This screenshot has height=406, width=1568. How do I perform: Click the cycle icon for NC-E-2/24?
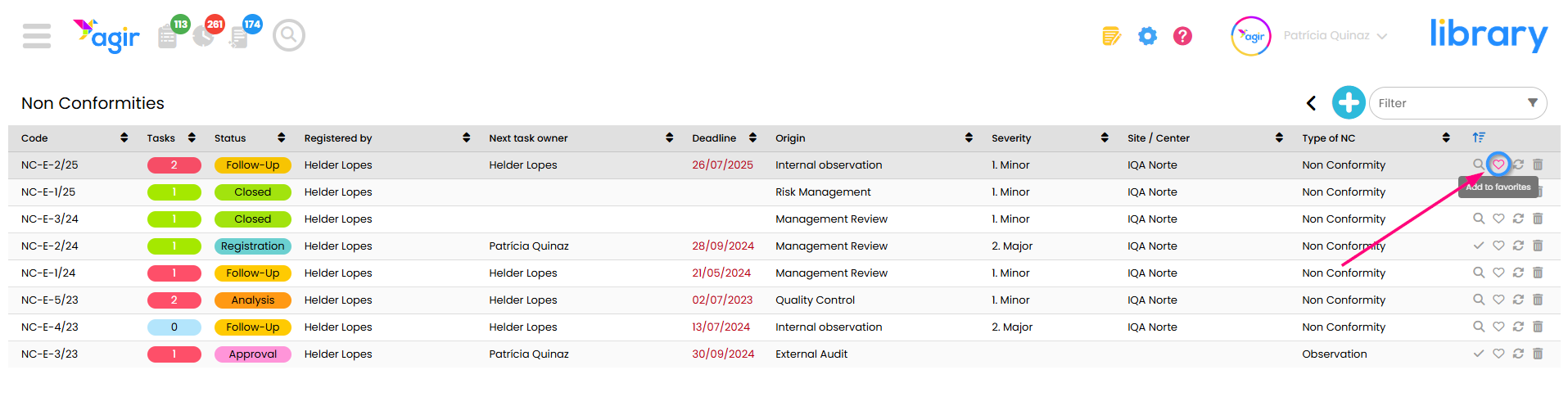coord(1518,246)
